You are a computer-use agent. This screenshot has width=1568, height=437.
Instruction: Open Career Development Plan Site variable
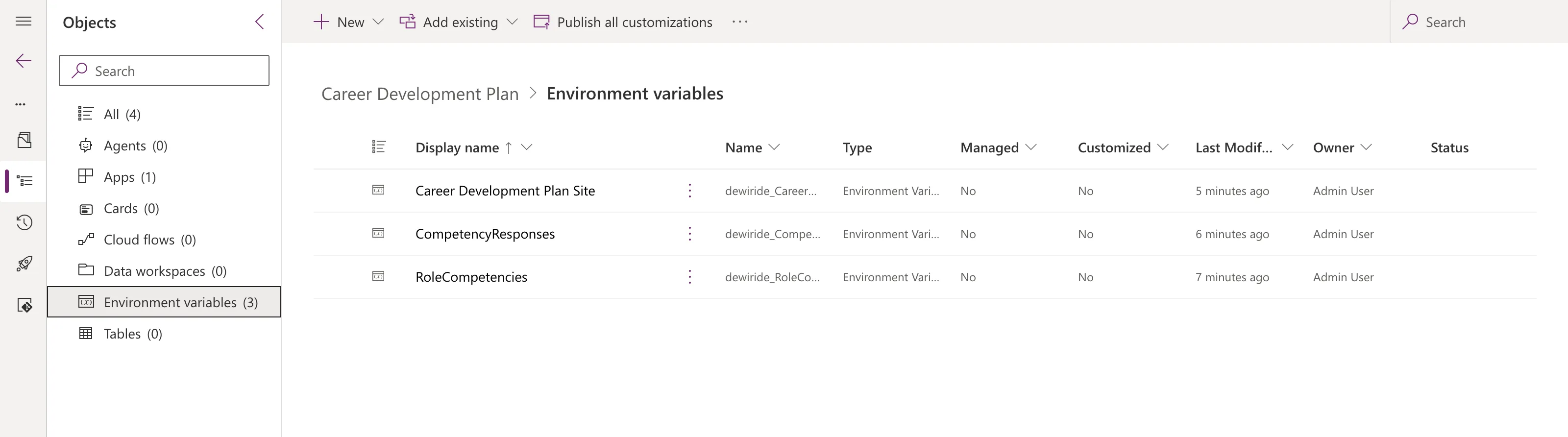click(505, 191)
